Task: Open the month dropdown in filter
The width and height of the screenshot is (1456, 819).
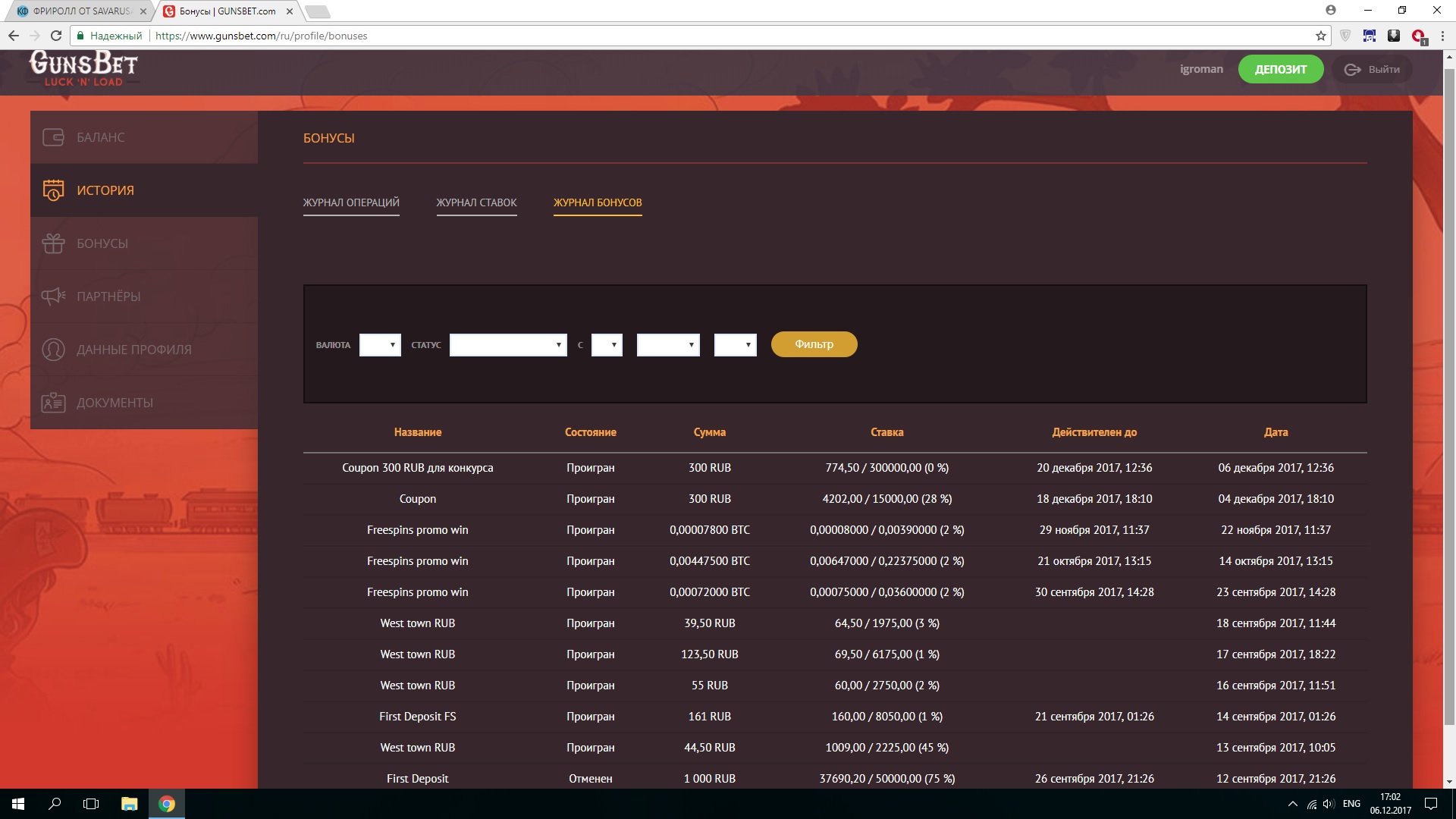Action: pos(668,345)
